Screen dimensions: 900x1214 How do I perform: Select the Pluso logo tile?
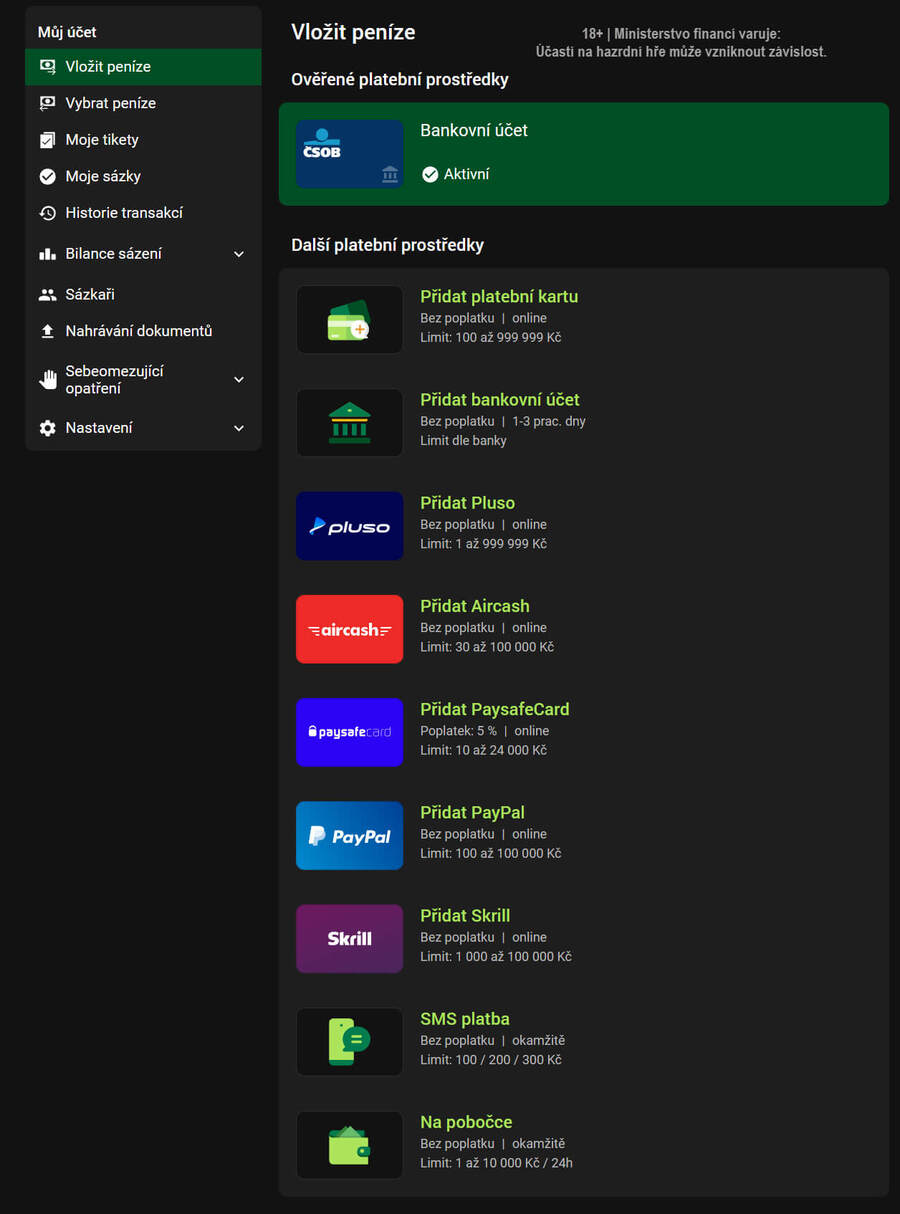(x=349, y=526)
